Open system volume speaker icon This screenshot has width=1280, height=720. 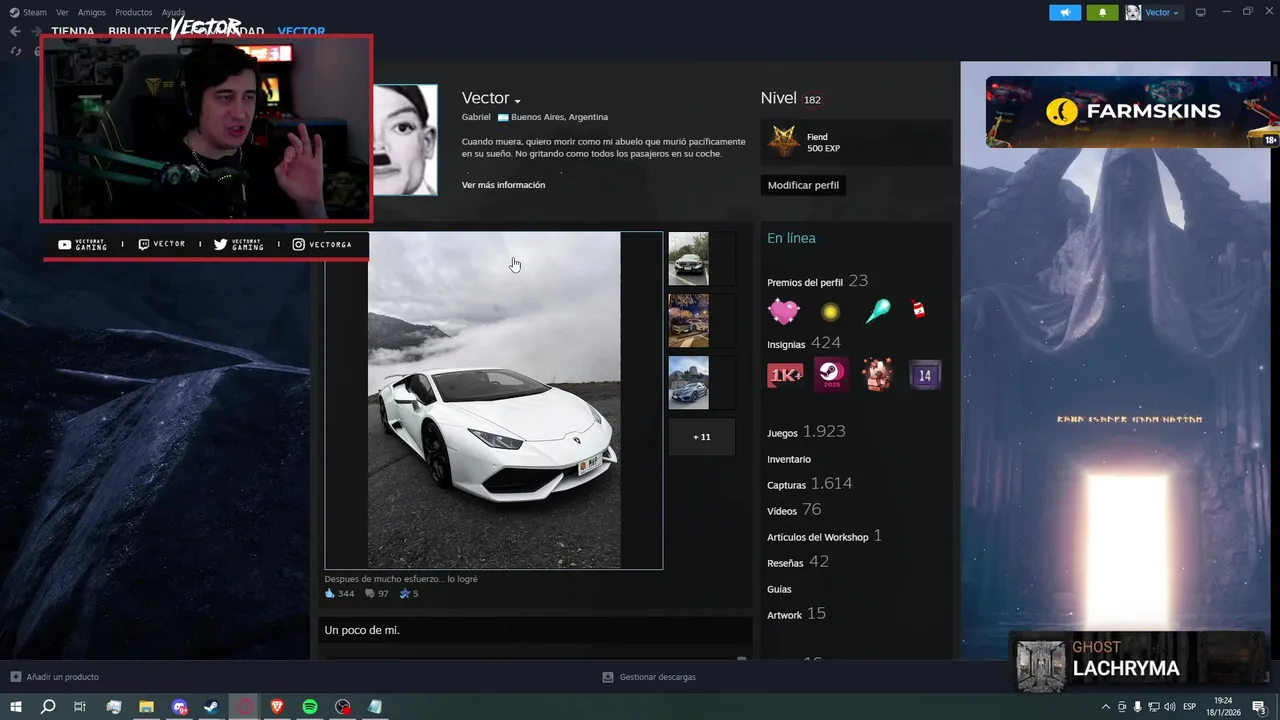(1171, 707)
